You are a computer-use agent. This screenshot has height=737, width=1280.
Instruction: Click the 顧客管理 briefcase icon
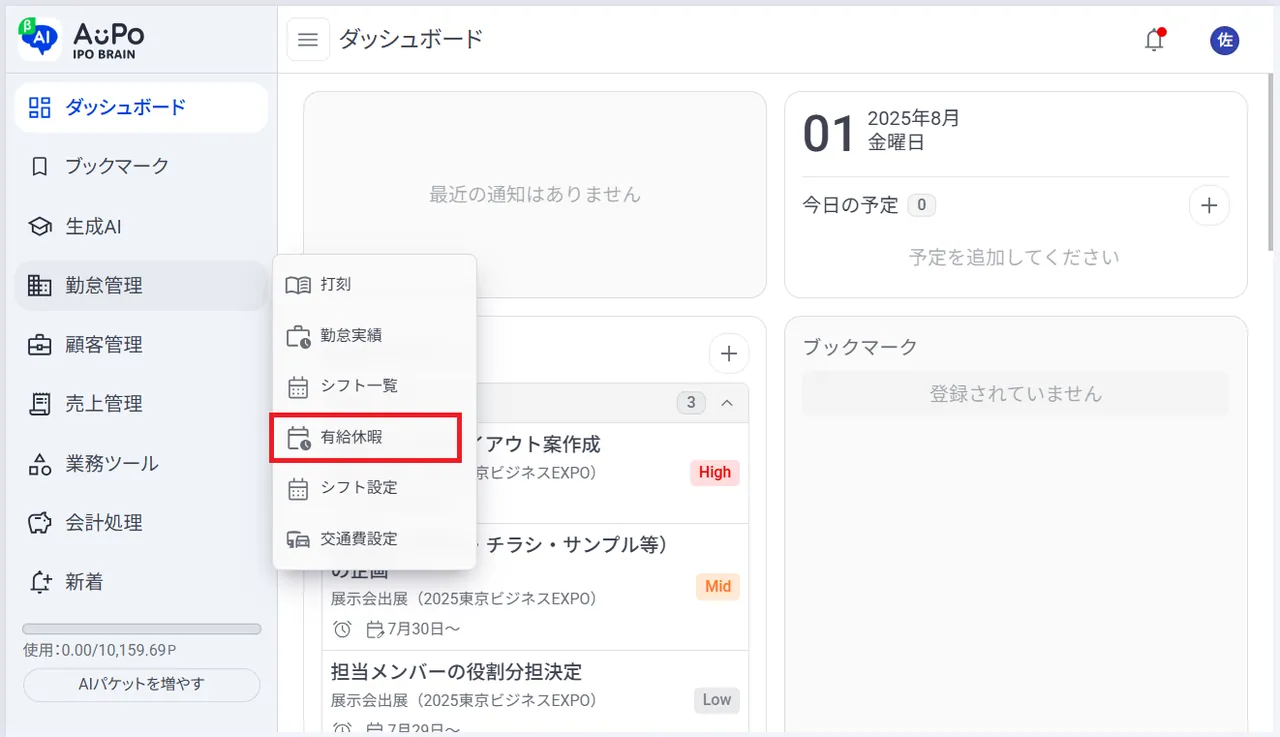point(39,345)
